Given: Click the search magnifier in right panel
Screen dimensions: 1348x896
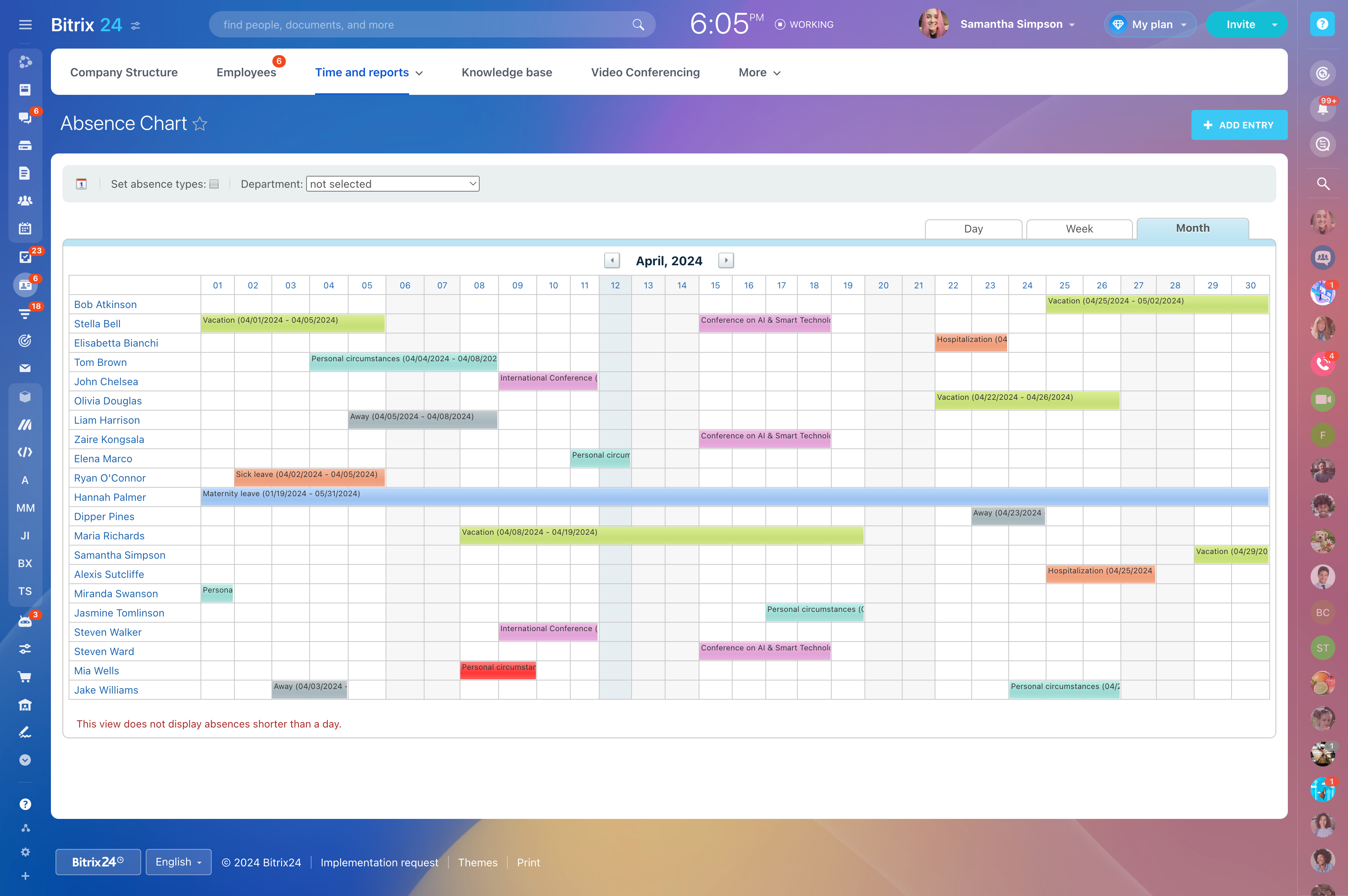Looking at the screenshot, I should click(x=1322, y=184).
